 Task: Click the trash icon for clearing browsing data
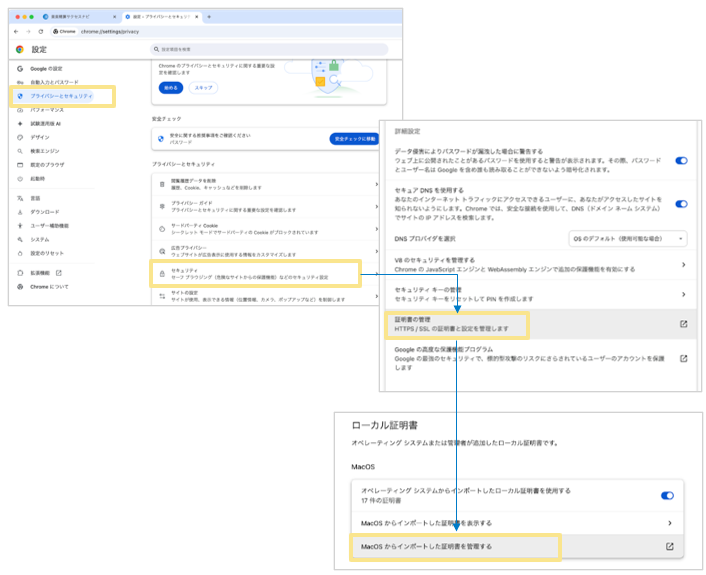click(162, 184)
